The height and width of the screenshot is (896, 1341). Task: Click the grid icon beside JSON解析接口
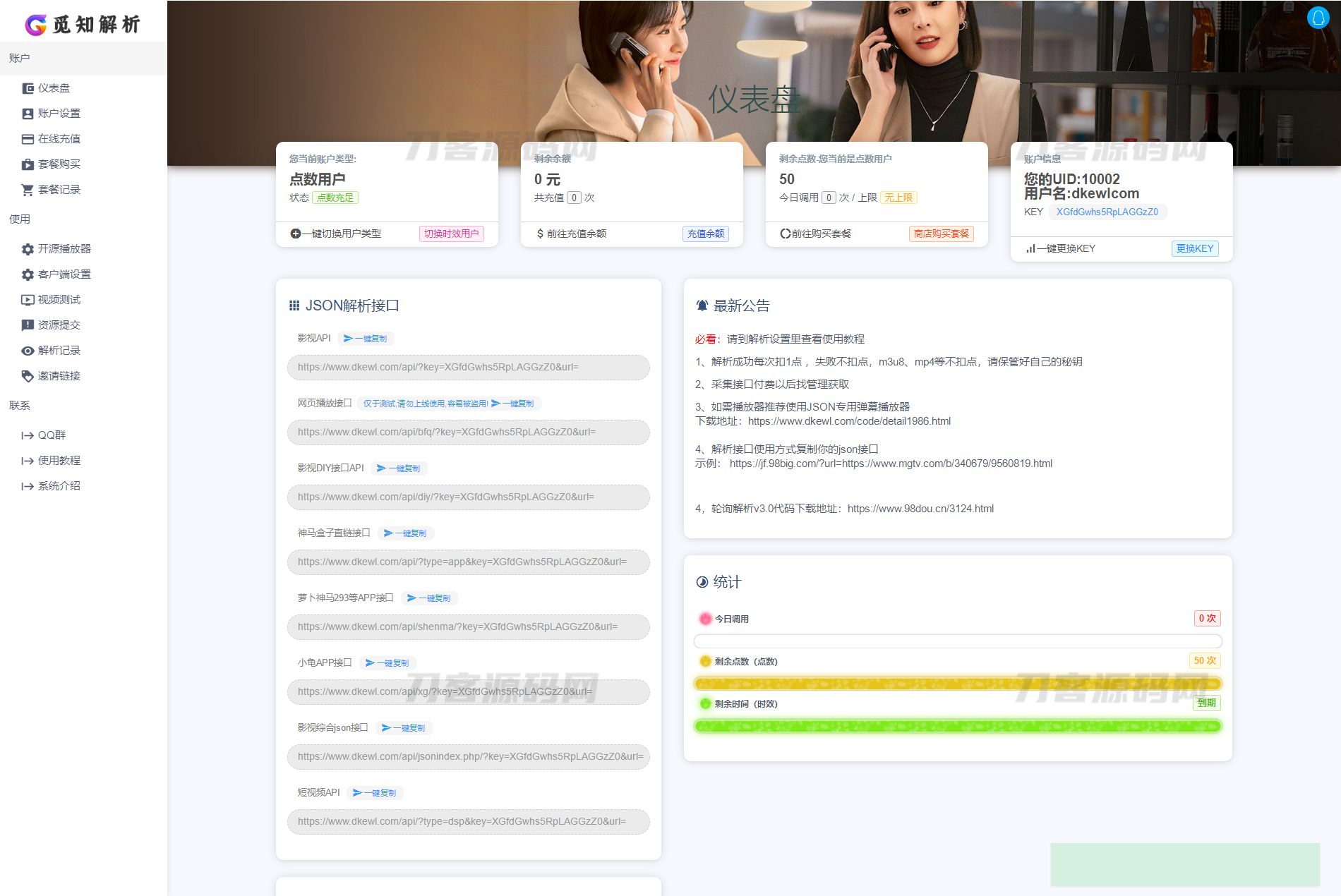(x=294, y=305)
